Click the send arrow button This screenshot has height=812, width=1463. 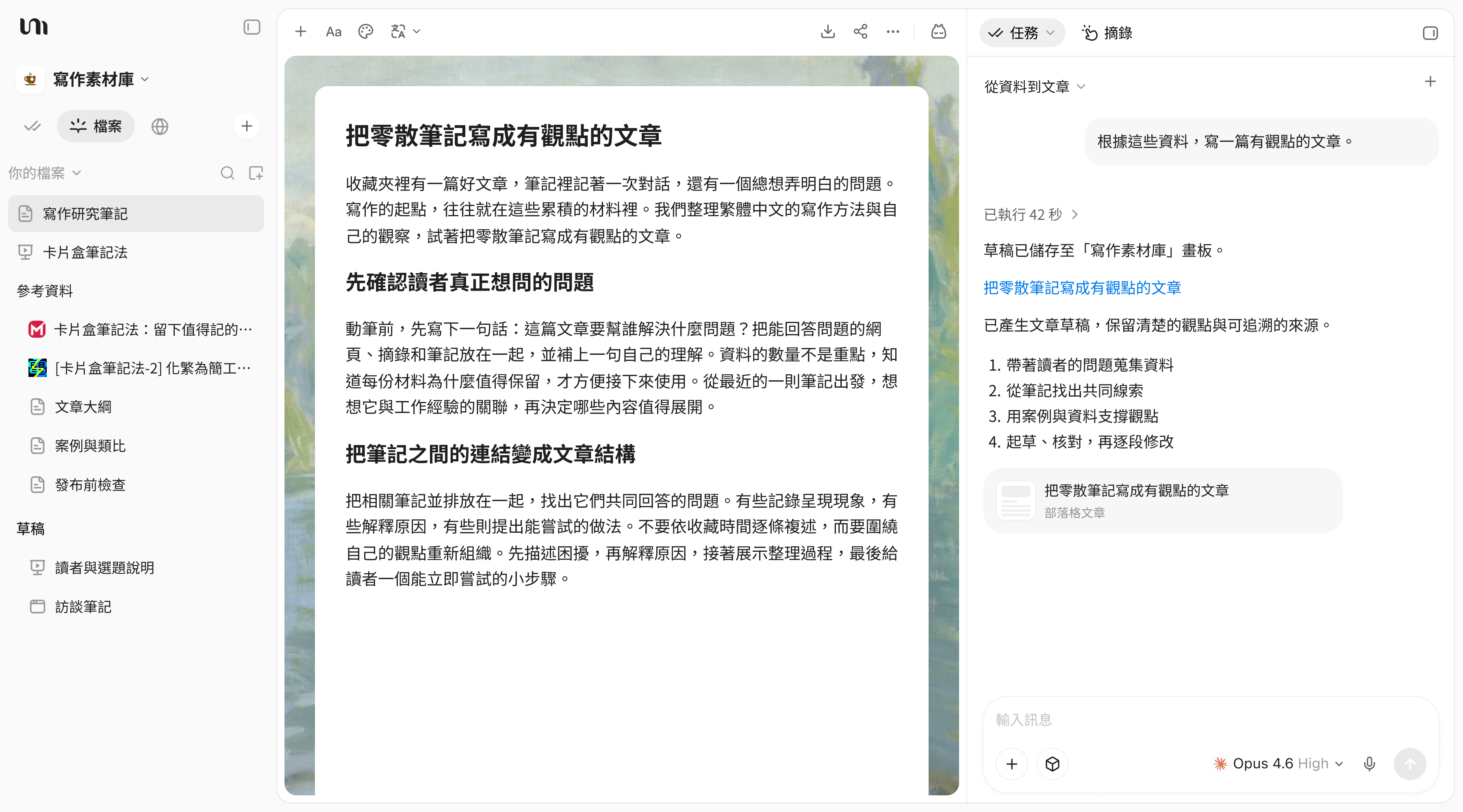1410,764
